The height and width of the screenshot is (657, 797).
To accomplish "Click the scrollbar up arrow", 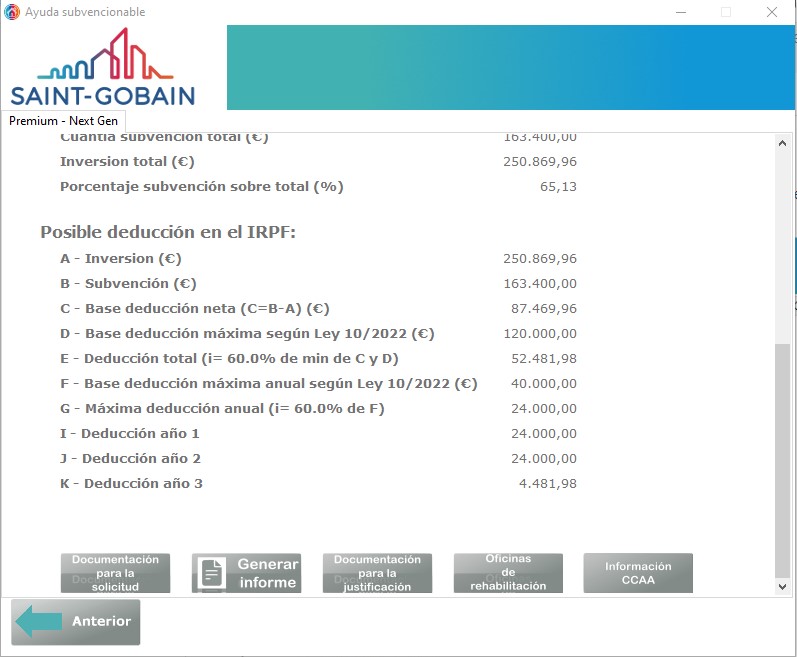I will [782, 144].
